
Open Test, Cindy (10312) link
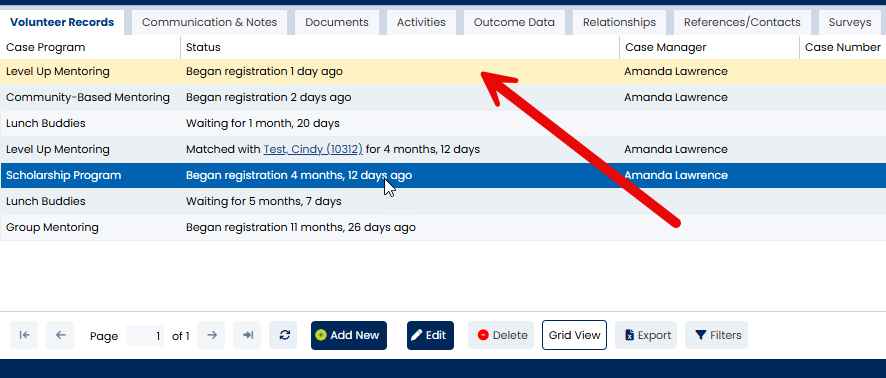313,149
